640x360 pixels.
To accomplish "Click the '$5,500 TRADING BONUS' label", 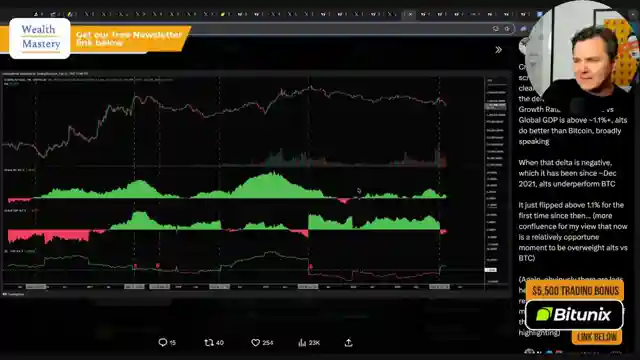I will click(576, 291).
